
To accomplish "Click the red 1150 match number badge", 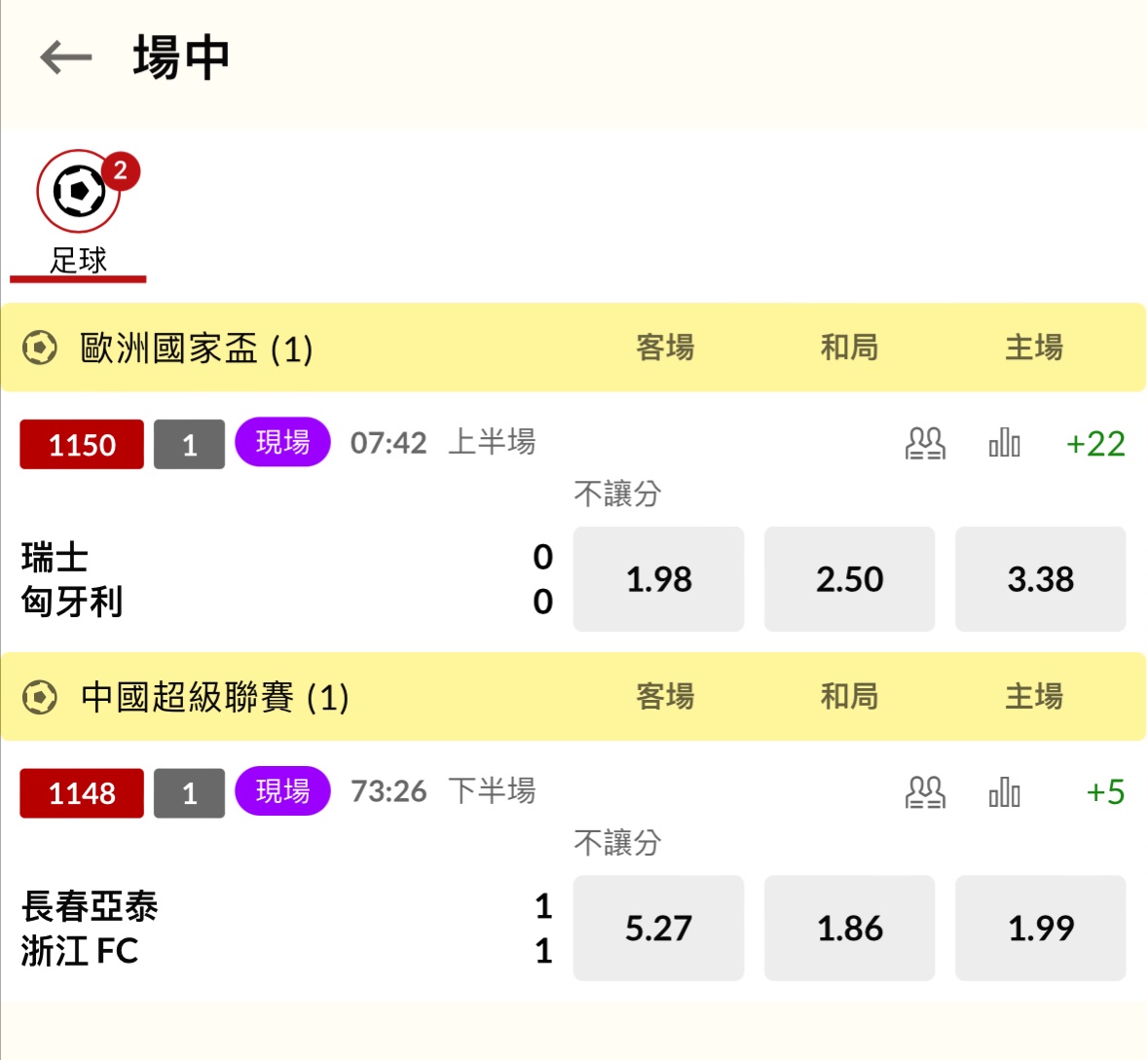I will (82, 445).
